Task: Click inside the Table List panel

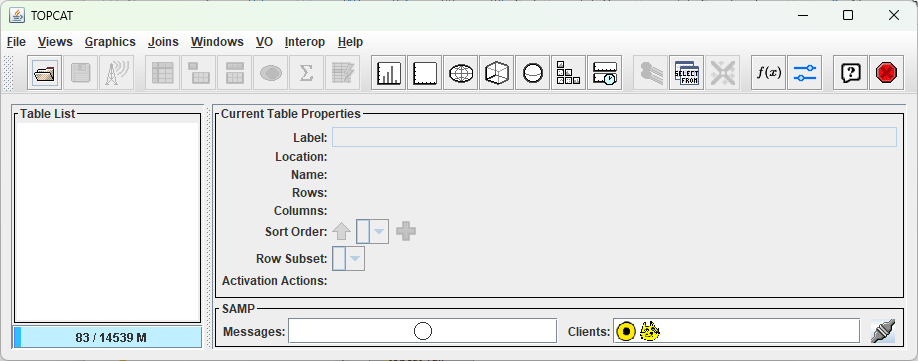Action: click(107, 222)
